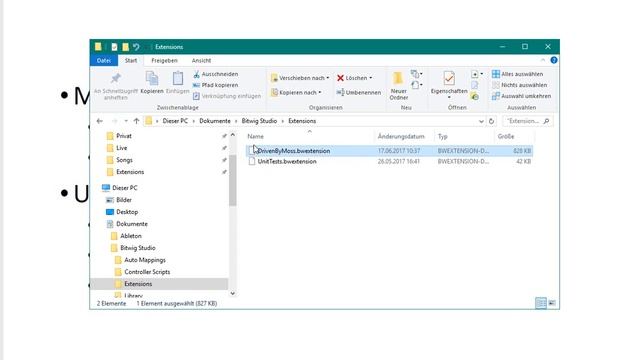Collapse the ribbon with the chevron

tap(543, 60)
